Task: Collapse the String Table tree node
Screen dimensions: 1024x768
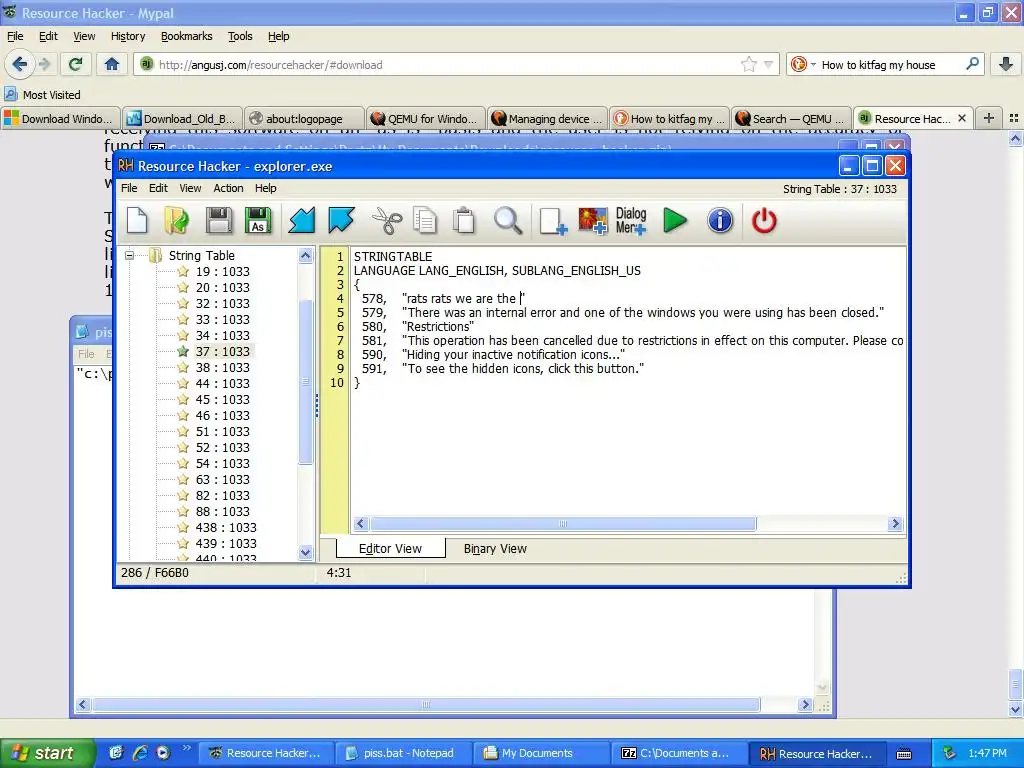Action: pyautogui.click(x=129, y=255)
